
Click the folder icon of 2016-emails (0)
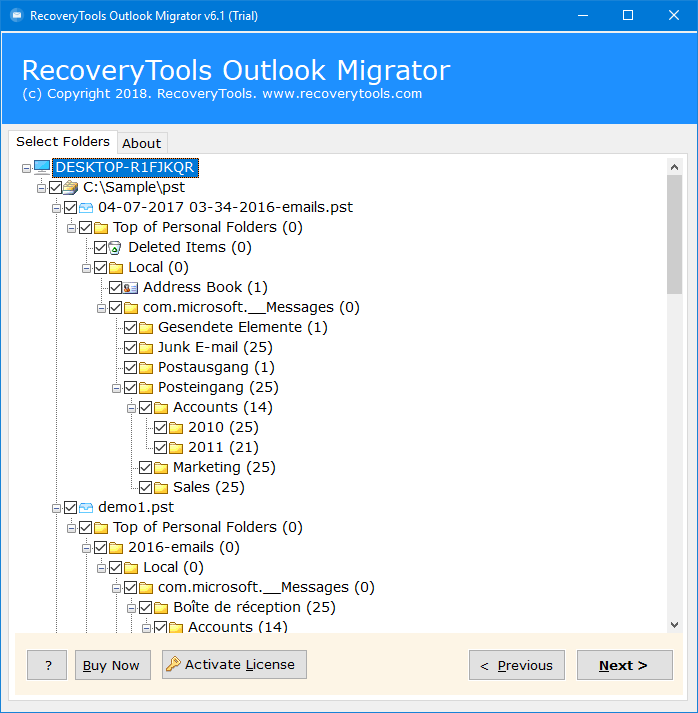(115, 547)
